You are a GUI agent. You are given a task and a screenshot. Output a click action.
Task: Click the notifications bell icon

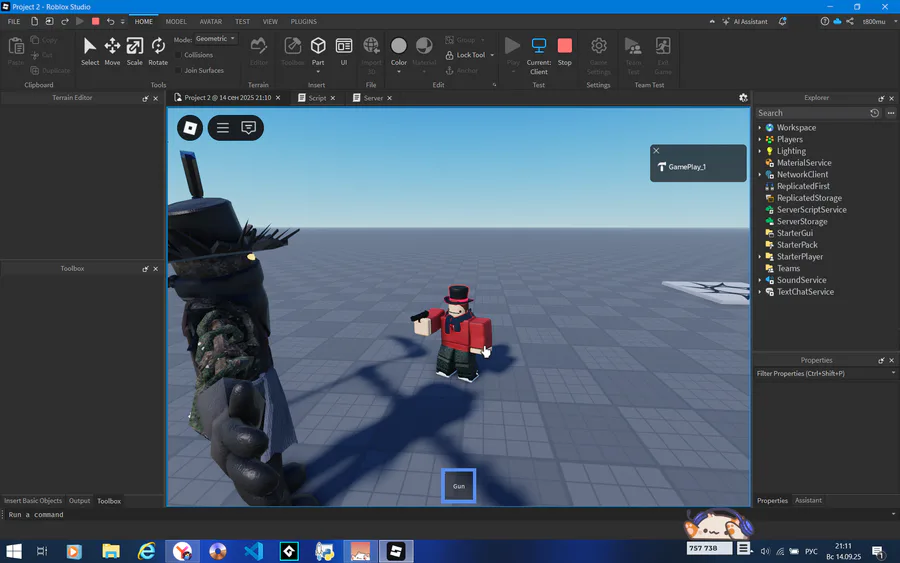click(x=782, y=21)
